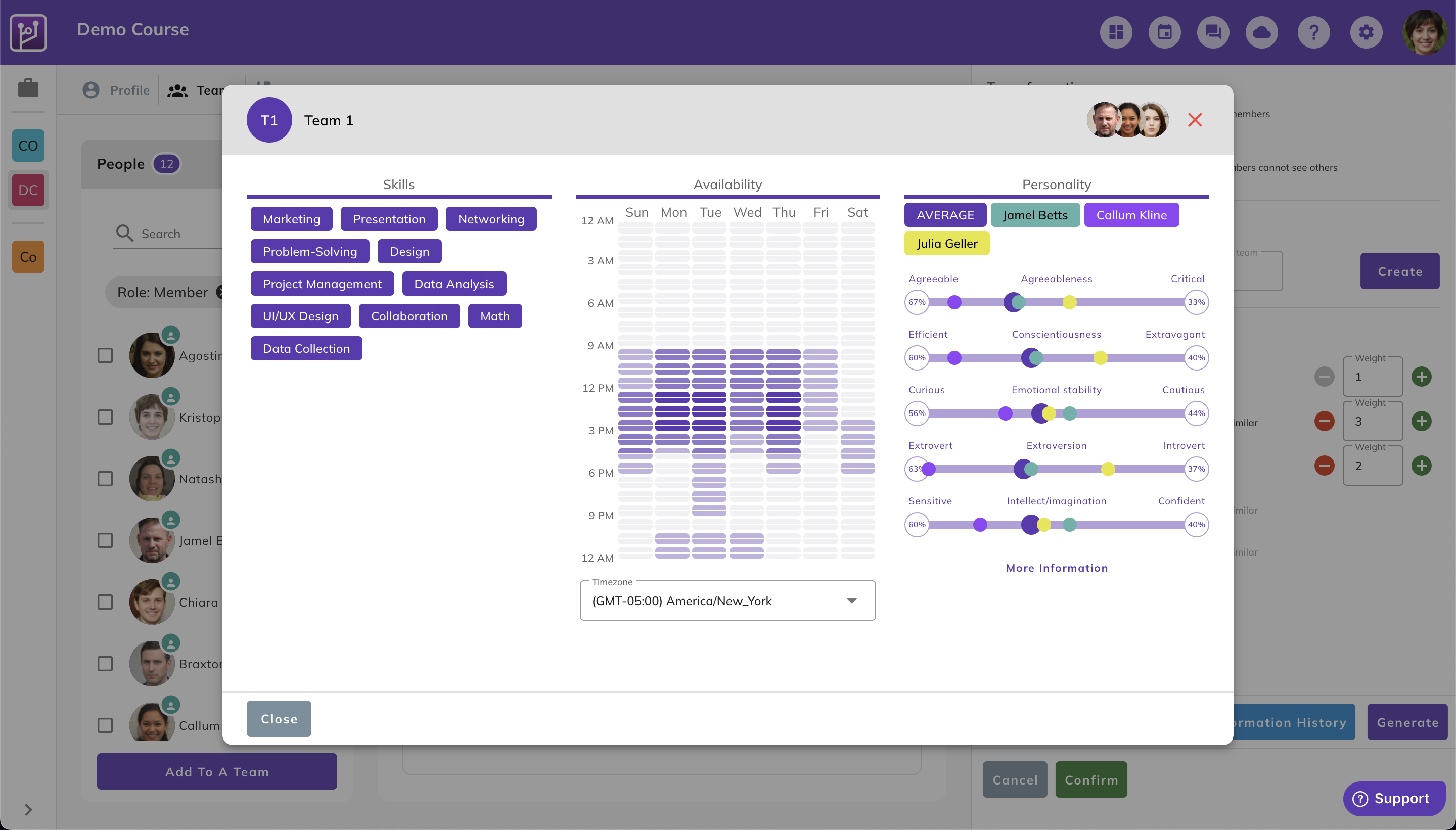Click the cloud icon in header
This screenshot has height=830, width=1456.
click(1261, 32)
